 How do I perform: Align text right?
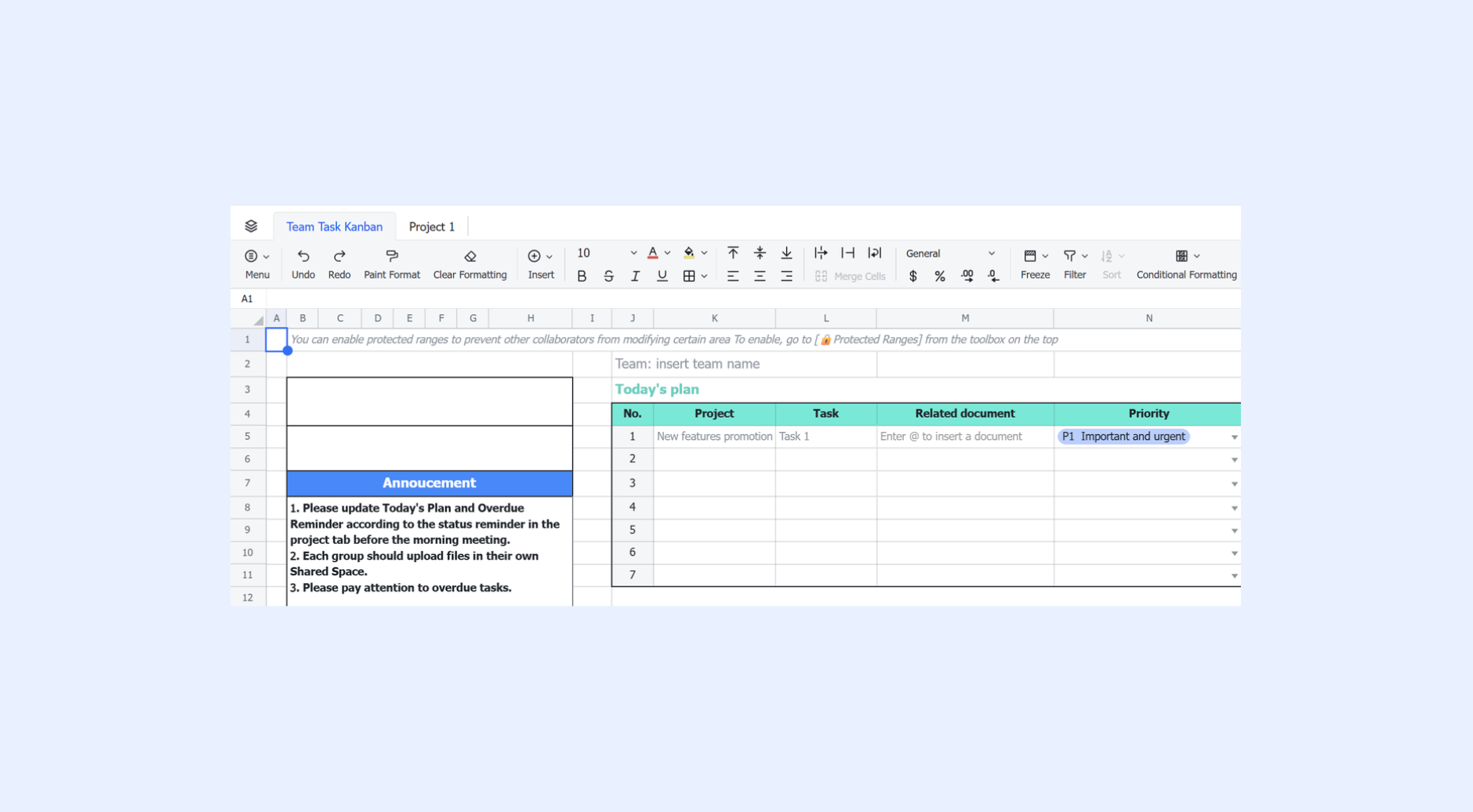click(x=786, y=276)
